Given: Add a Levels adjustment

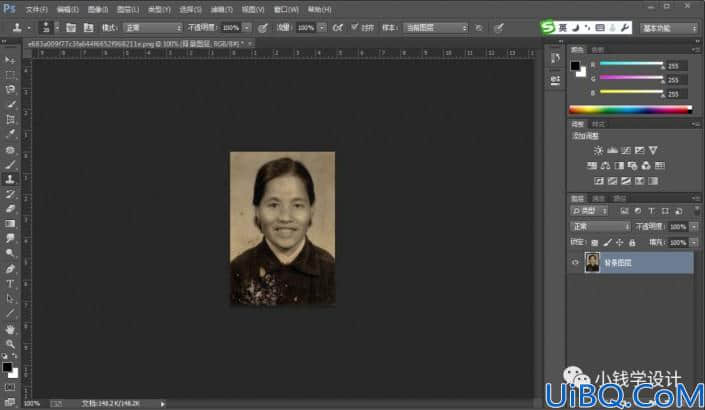Looking at the screenshot, I should point(612,150).
